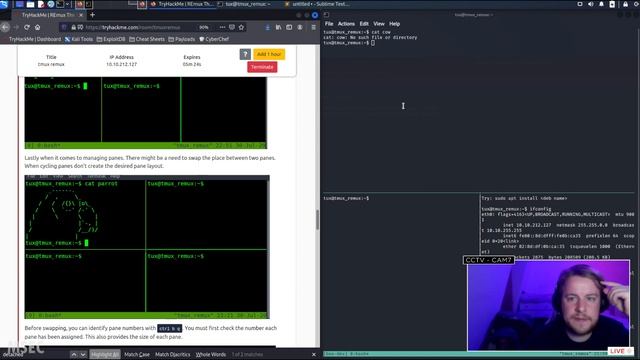The width and height of the screenshot is (640, 360).
Task: Open the file manager panel launcher
Action: (30, 4)
